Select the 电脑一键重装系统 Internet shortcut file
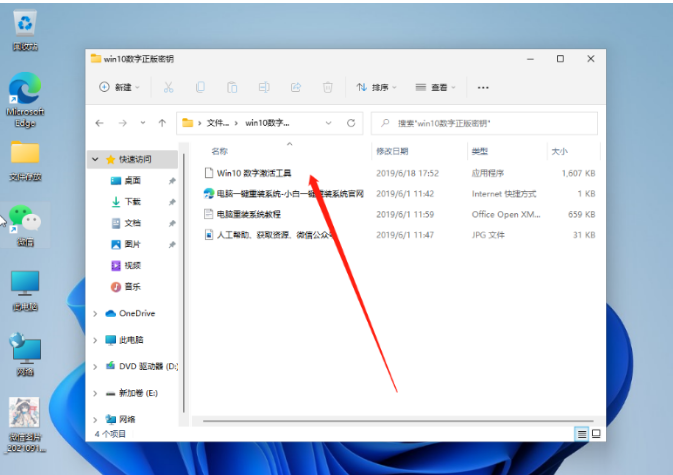The width and height of the screenshot is (673, 475). [x=284, y=194]
